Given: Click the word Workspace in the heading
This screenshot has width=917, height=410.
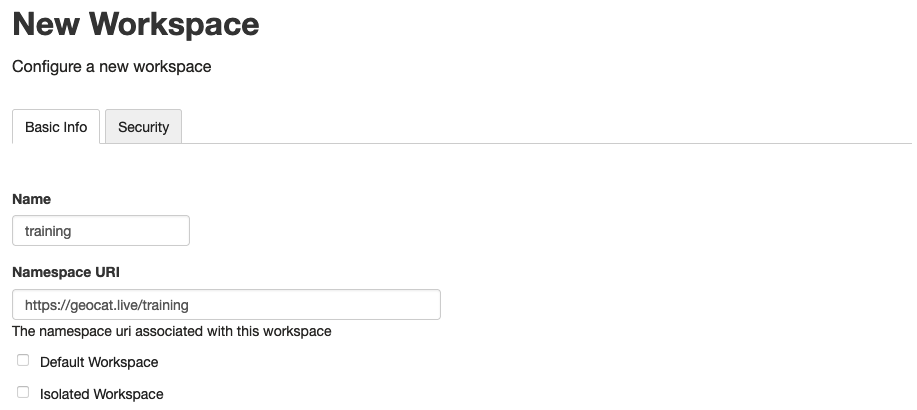Looking at the screenshot, I should (x=174, y=23).
